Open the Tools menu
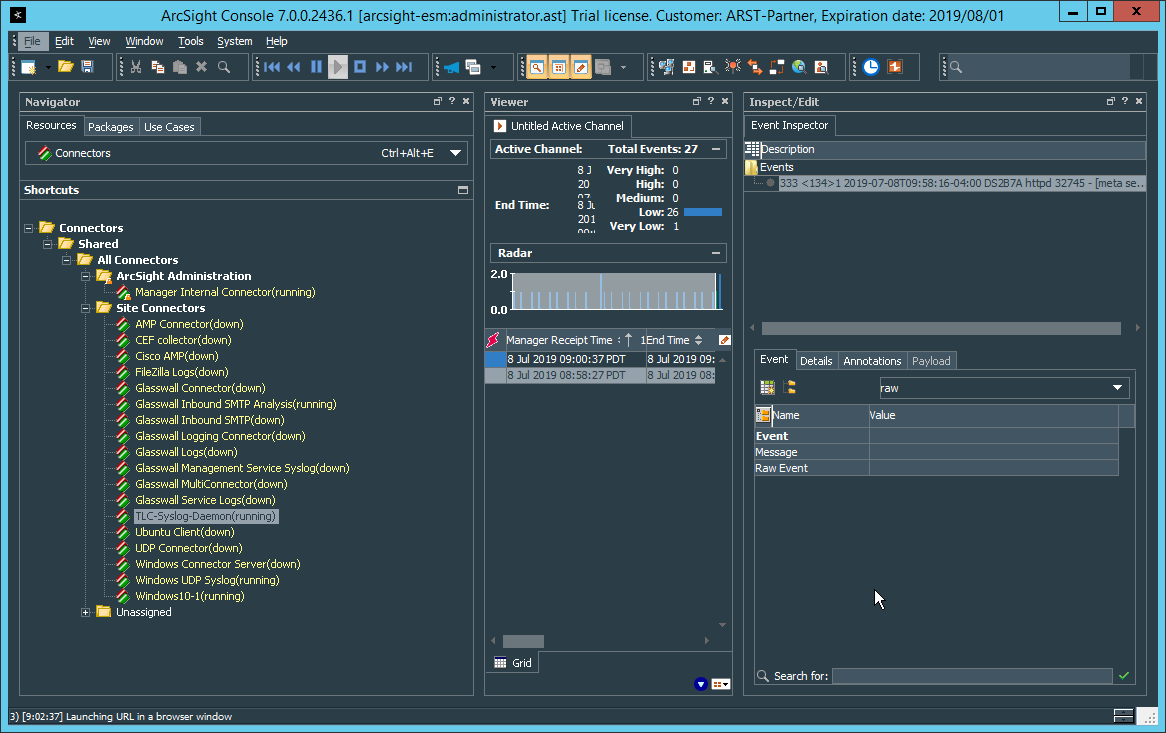 tap(190, 41)
